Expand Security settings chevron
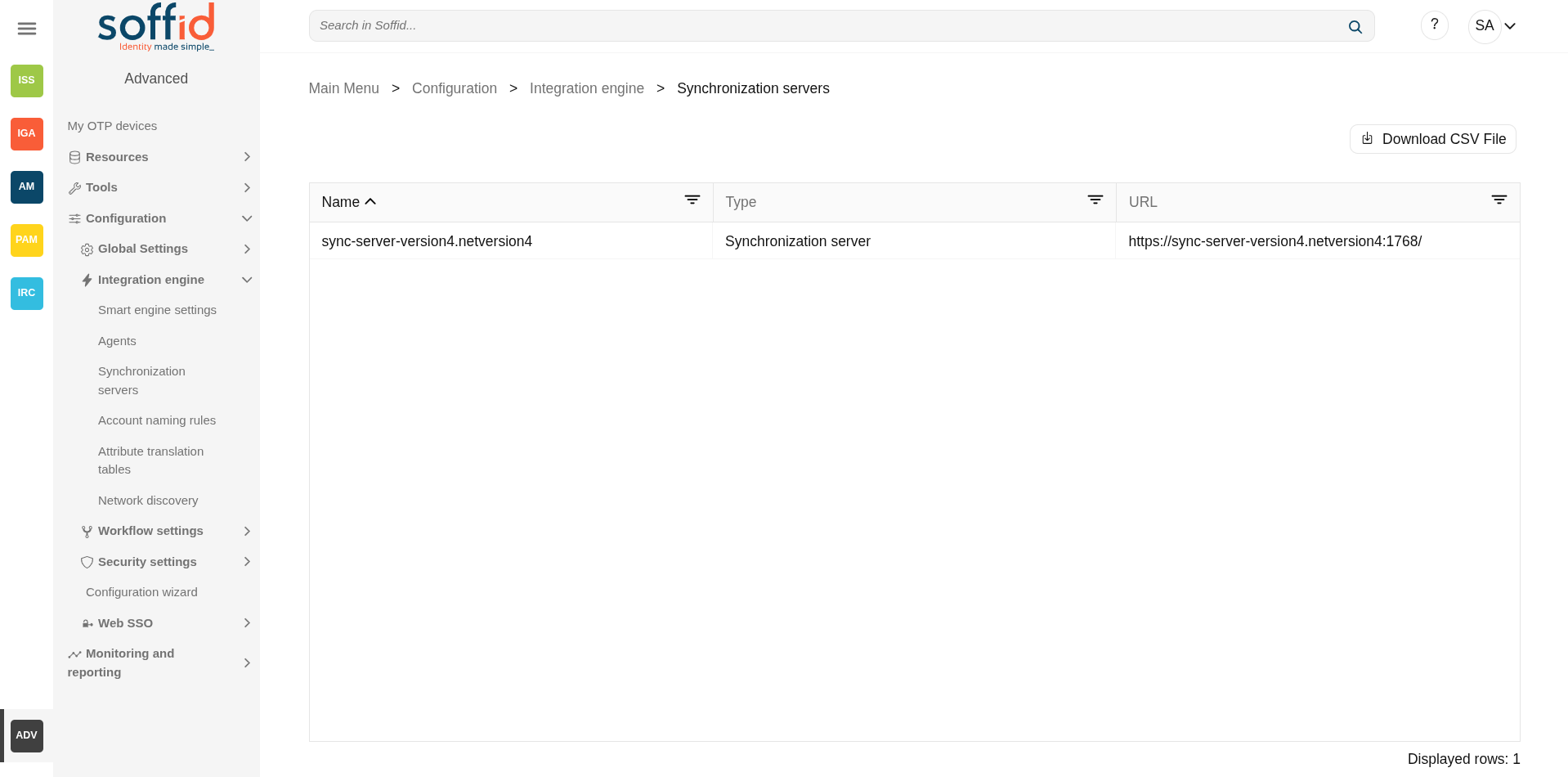This screenshot has width=1568, height=777. point(247,562)
